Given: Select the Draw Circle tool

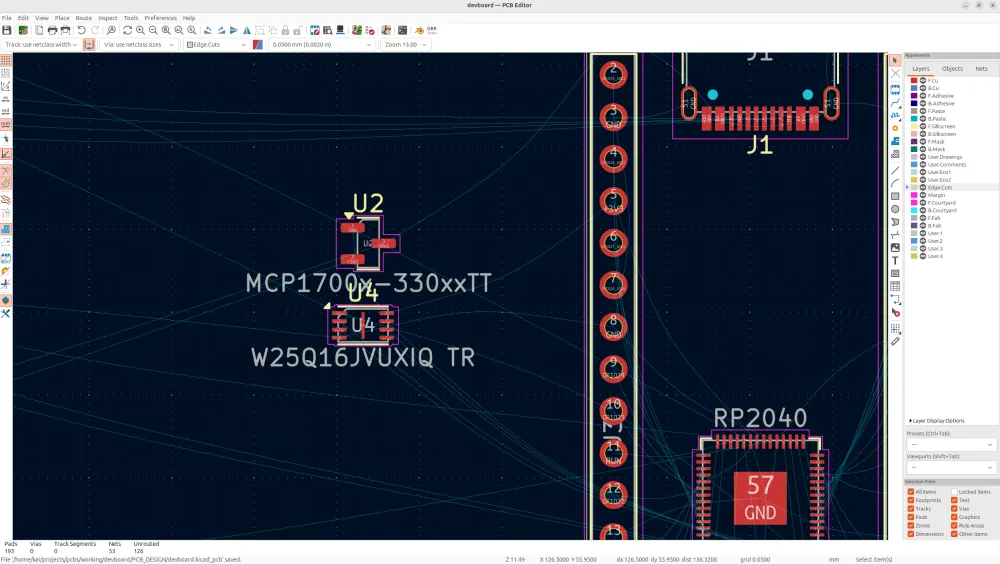Looking at the screenshot, I should (895, 209).
